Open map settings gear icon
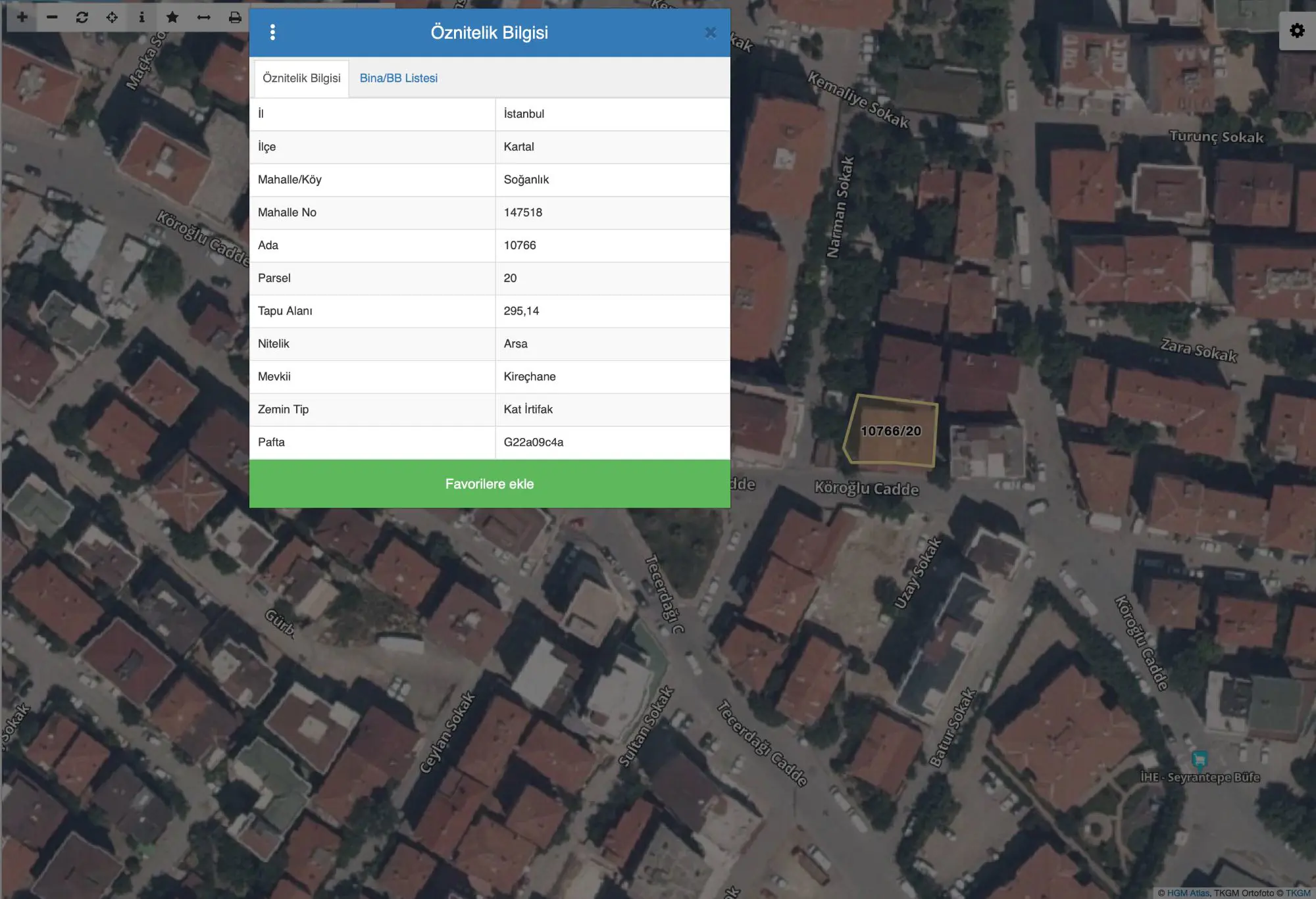 pos(1297,30)
